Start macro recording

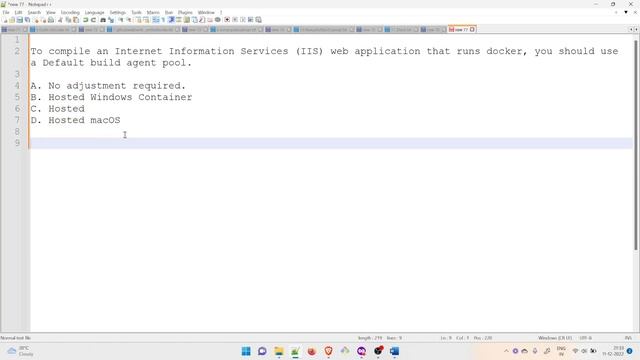[x=227, y=20]
